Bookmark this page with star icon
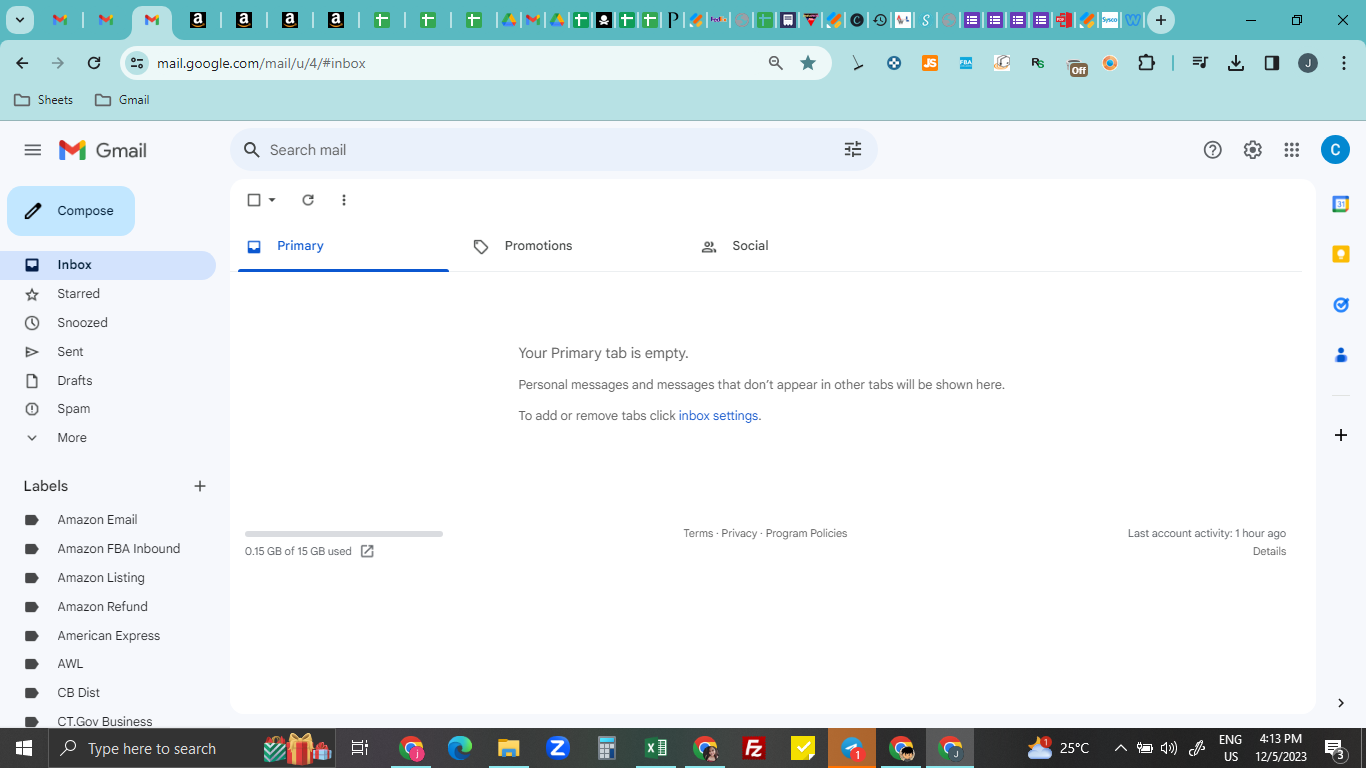The image size is (1366, 768). [x=808, y=63]
